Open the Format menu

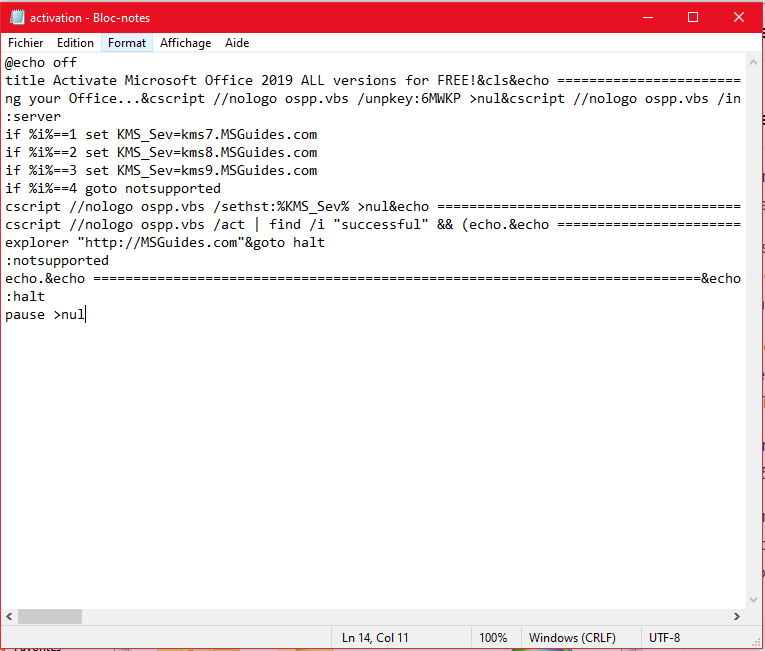[127, 43]
